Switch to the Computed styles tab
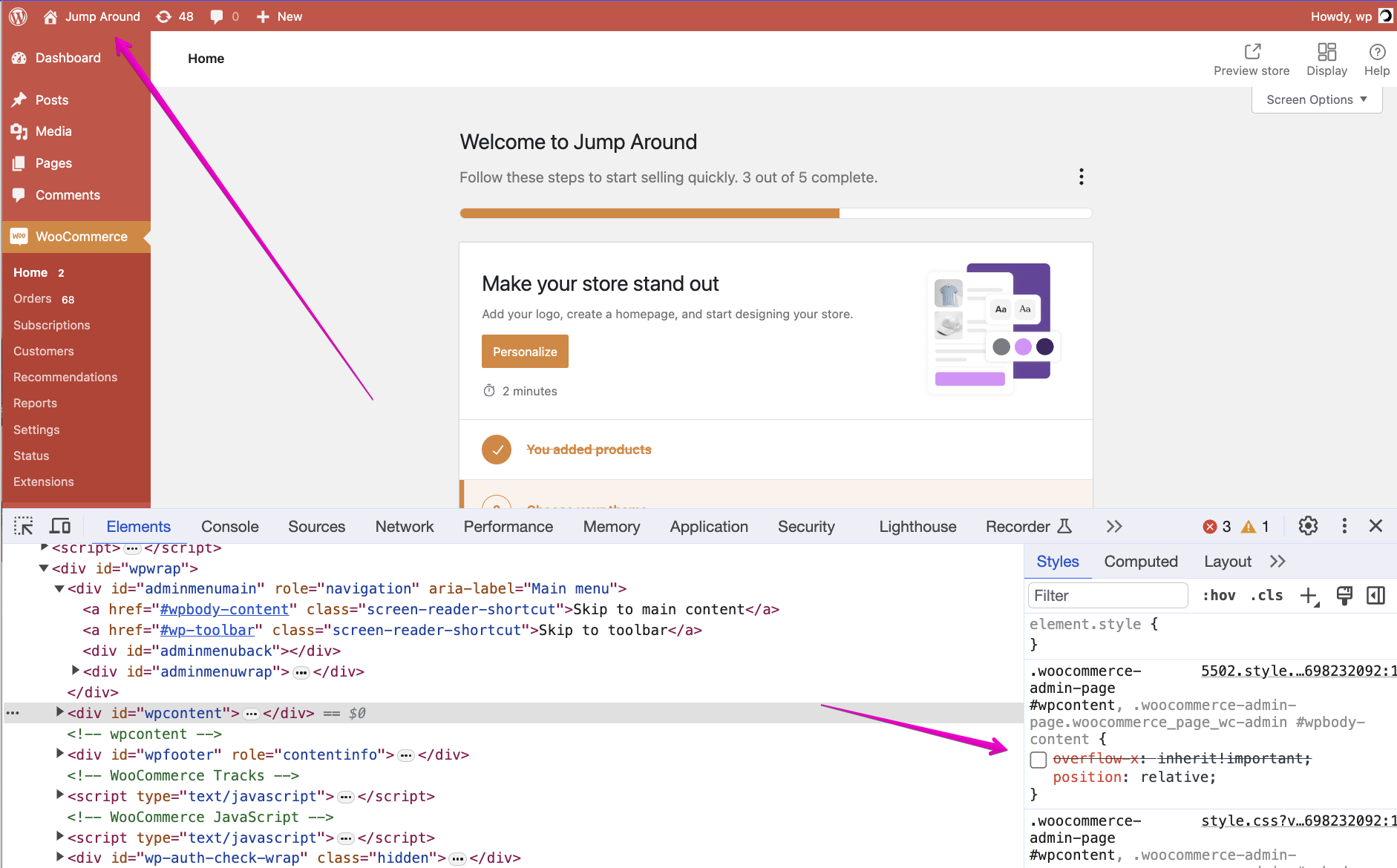 (x=1141, y=561)
